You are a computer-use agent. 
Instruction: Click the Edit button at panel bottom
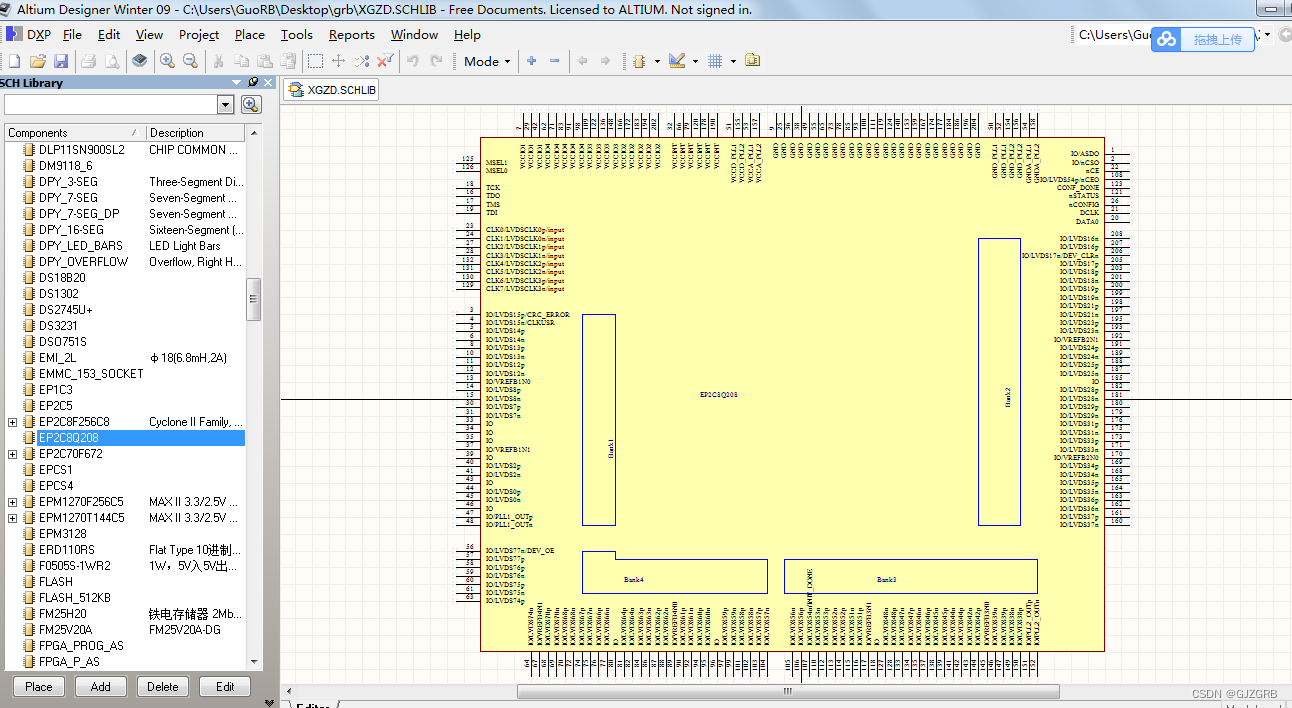(225, 686)
